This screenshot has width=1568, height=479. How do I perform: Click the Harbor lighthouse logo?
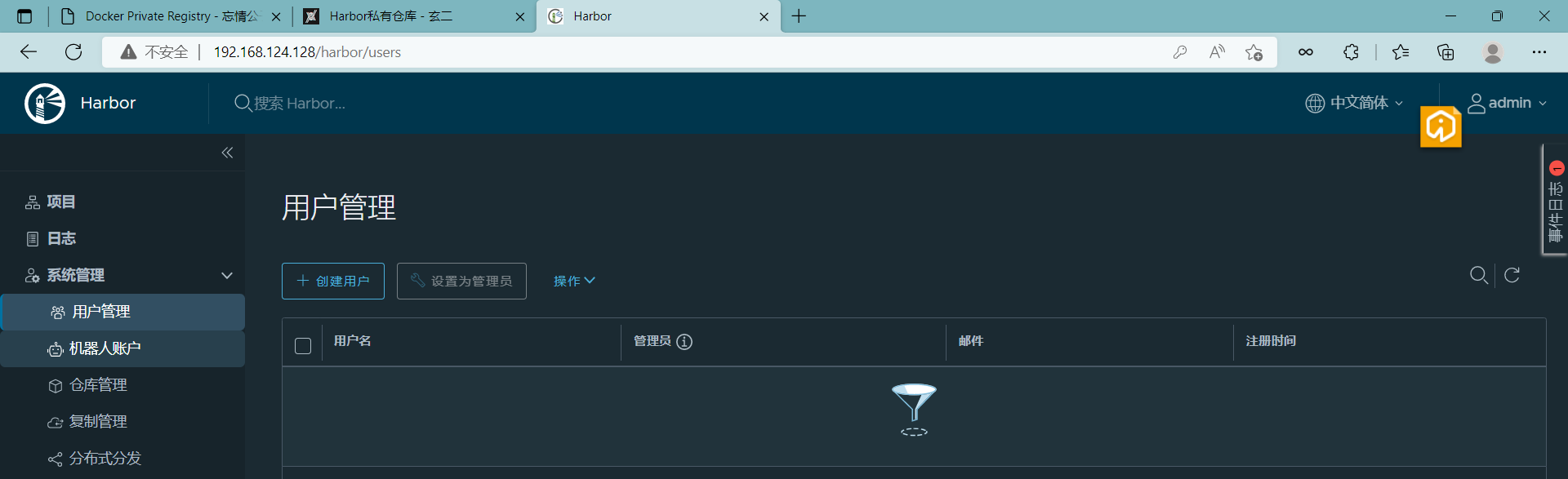click(45, 104)
